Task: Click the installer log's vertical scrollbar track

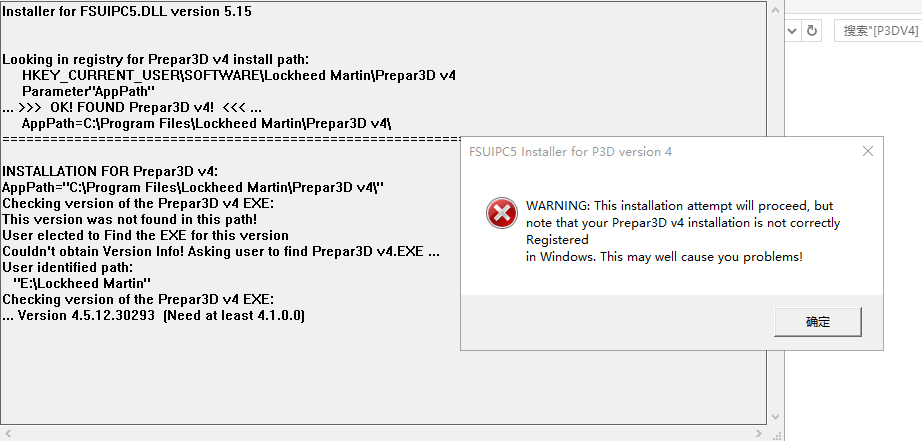Action: point(776,213)
